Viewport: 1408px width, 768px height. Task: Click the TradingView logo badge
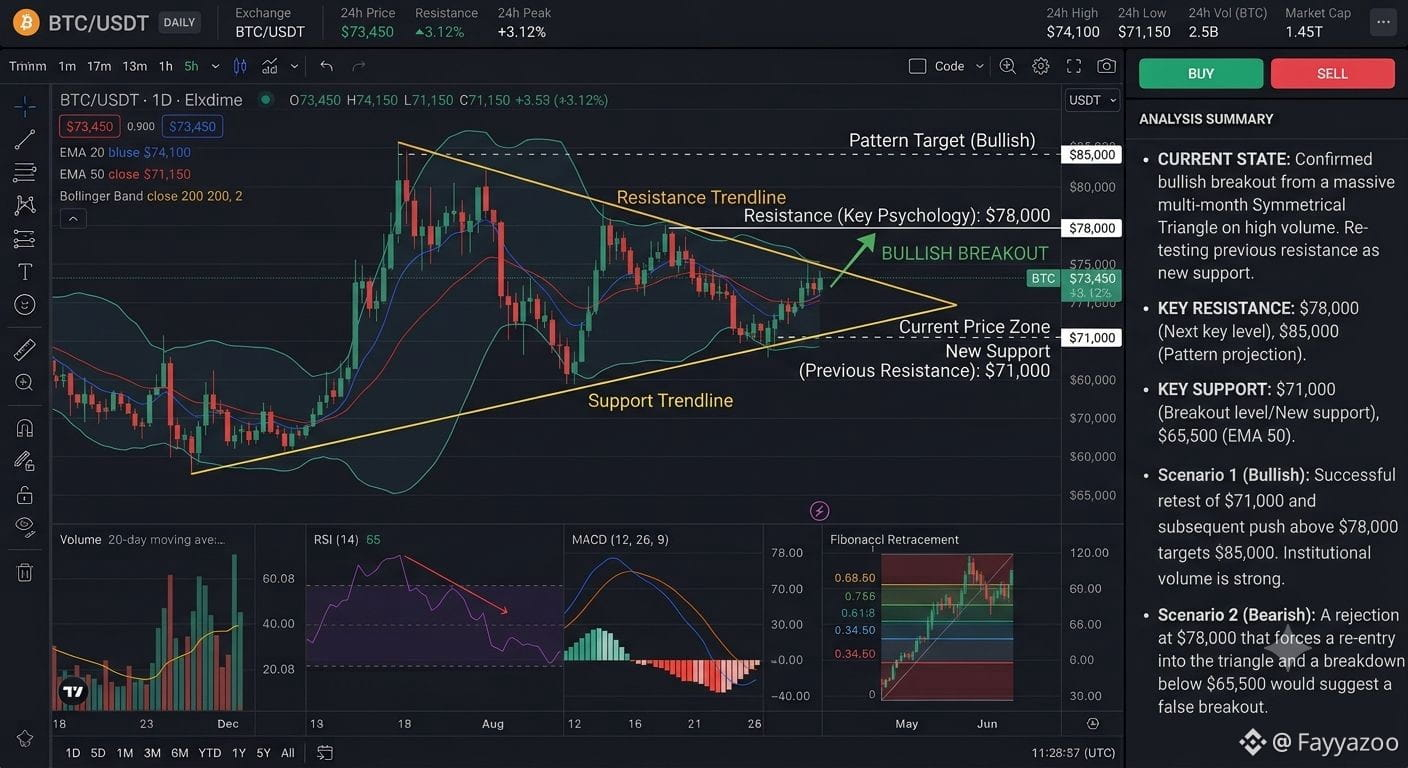pos(73,691)
